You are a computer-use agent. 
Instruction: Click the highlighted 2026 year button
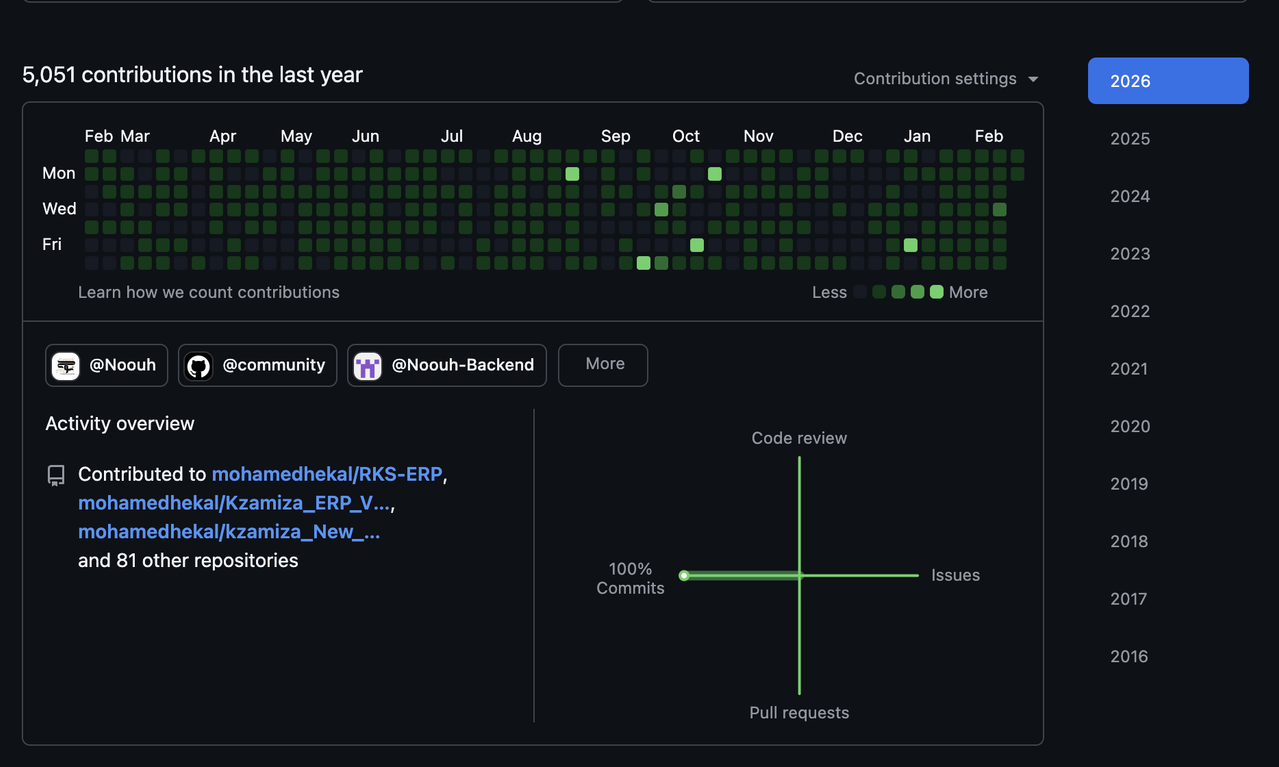pyautogui.click(x=1167, y=80)
